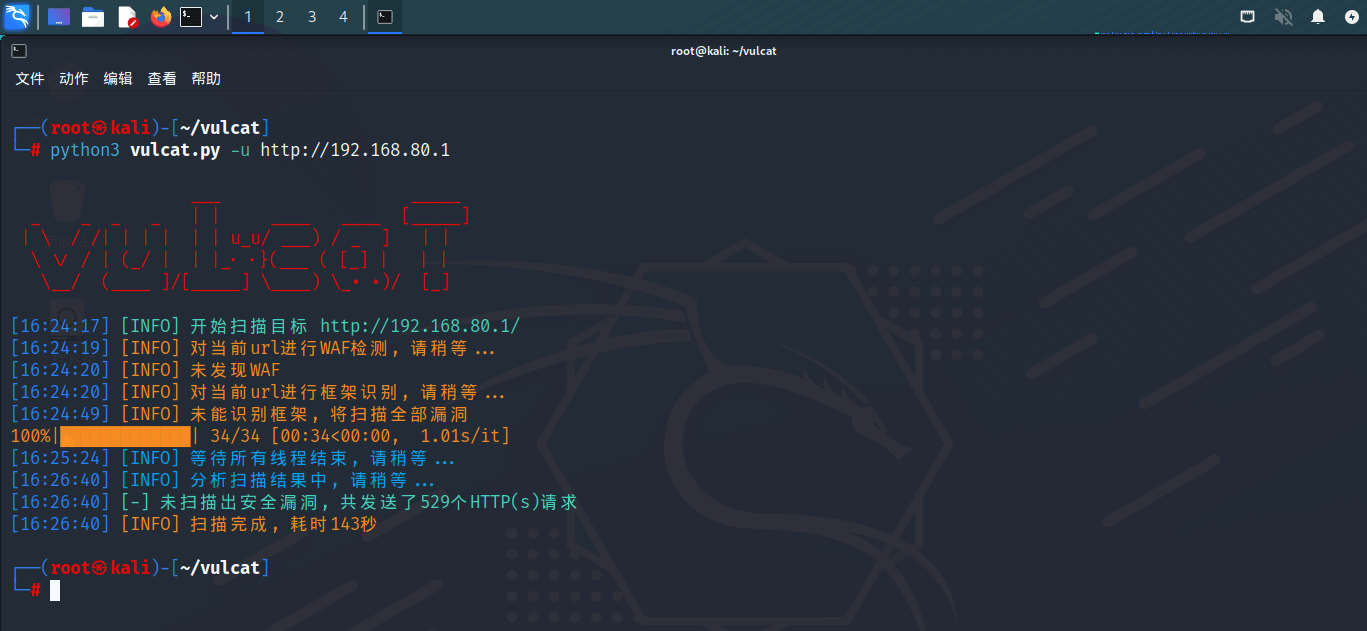Open the 文件 menu
This screenshot has width=1367, height=631.
[30, 78]
